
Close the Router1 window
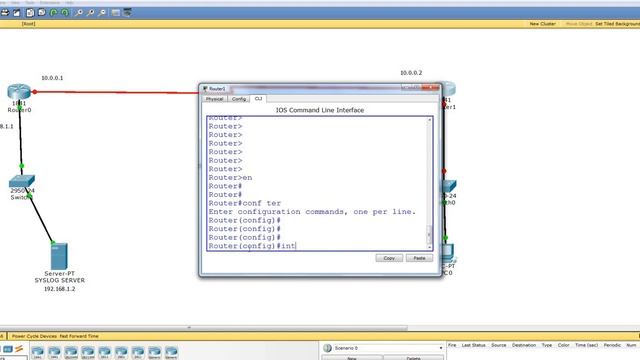[431, 87]
